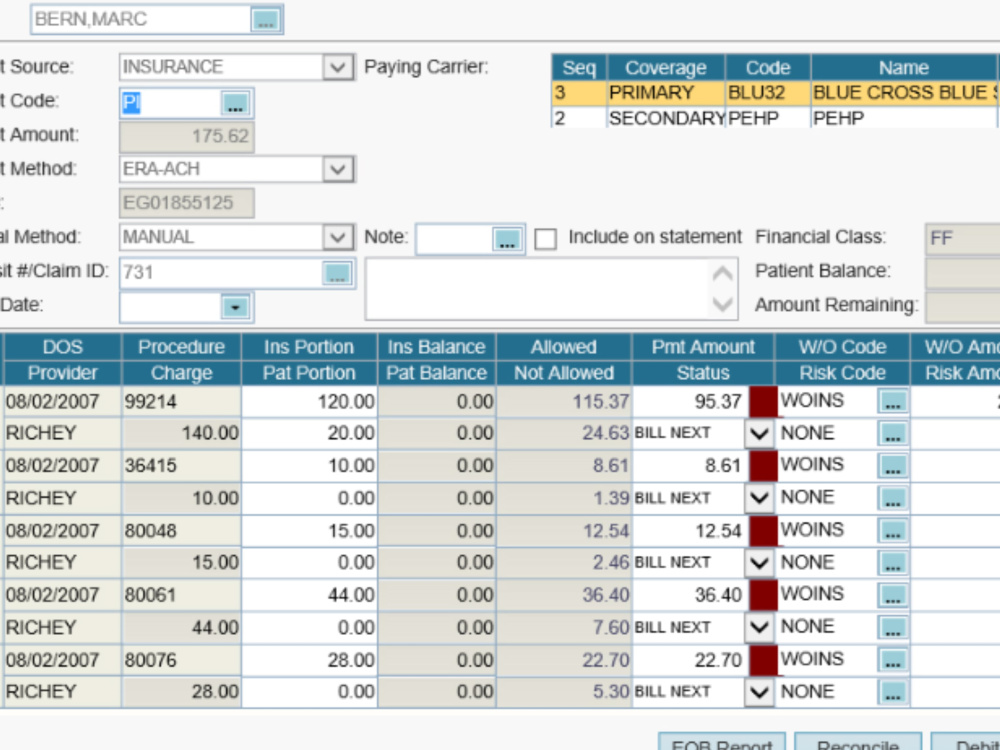Click the dark red marker on 80076 row

[x=763, y=659]
